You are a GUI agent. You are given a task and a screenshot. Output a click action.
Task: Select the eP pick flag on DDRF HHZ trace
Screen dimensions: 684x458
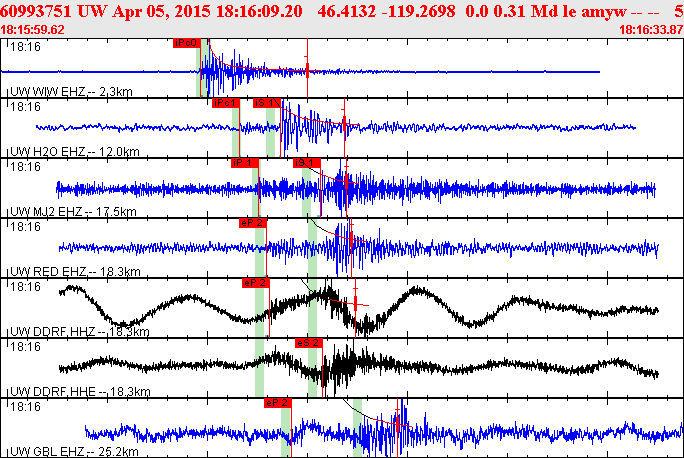pyautogui.click(x=256, y=283)
